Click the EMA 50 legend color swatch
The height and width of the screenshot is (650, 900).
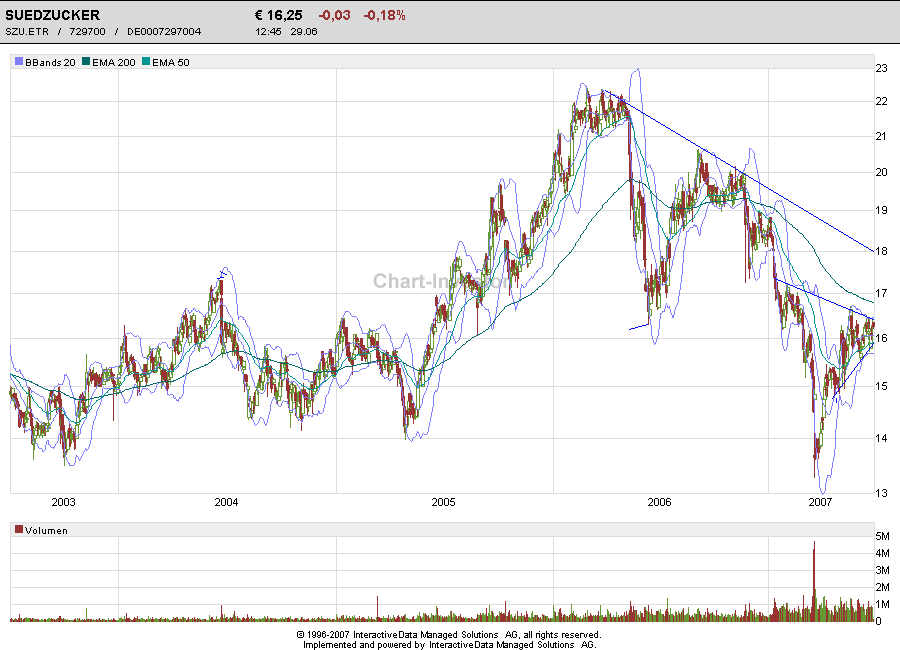click(146, 61)
